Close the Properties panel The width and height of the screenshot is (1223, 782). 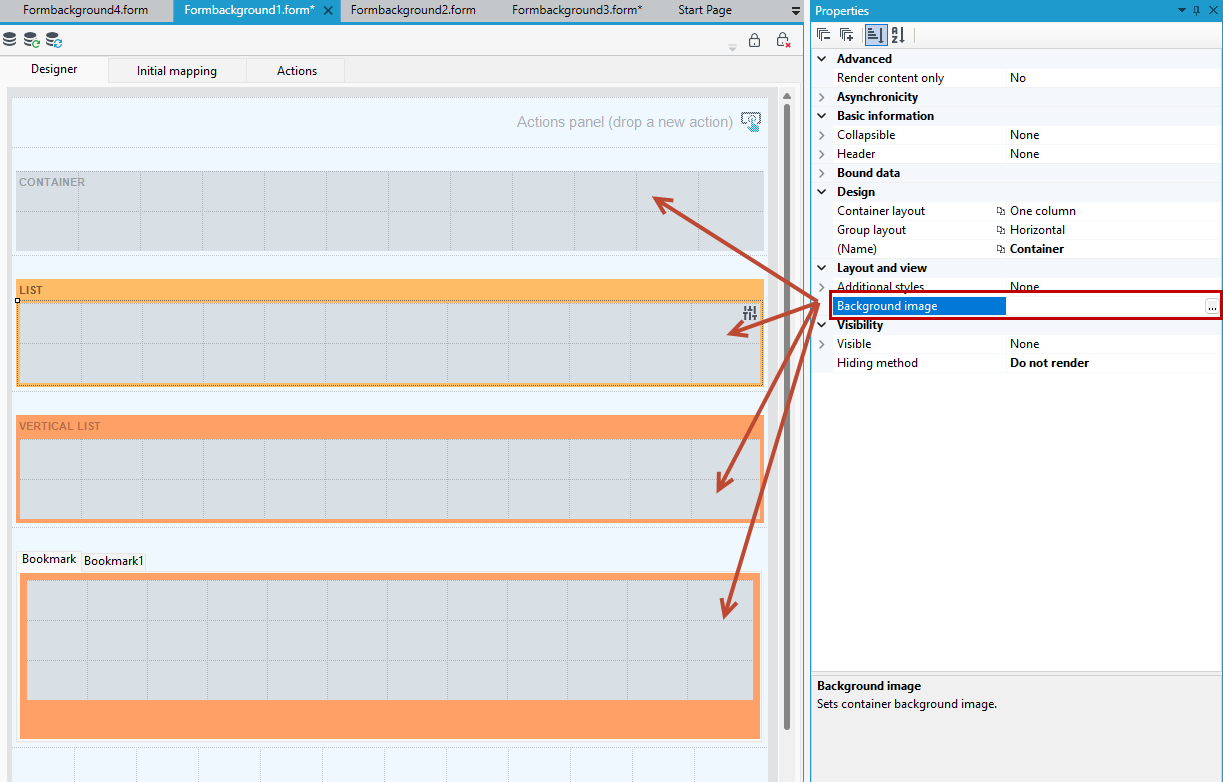(x=1212, y=11)
